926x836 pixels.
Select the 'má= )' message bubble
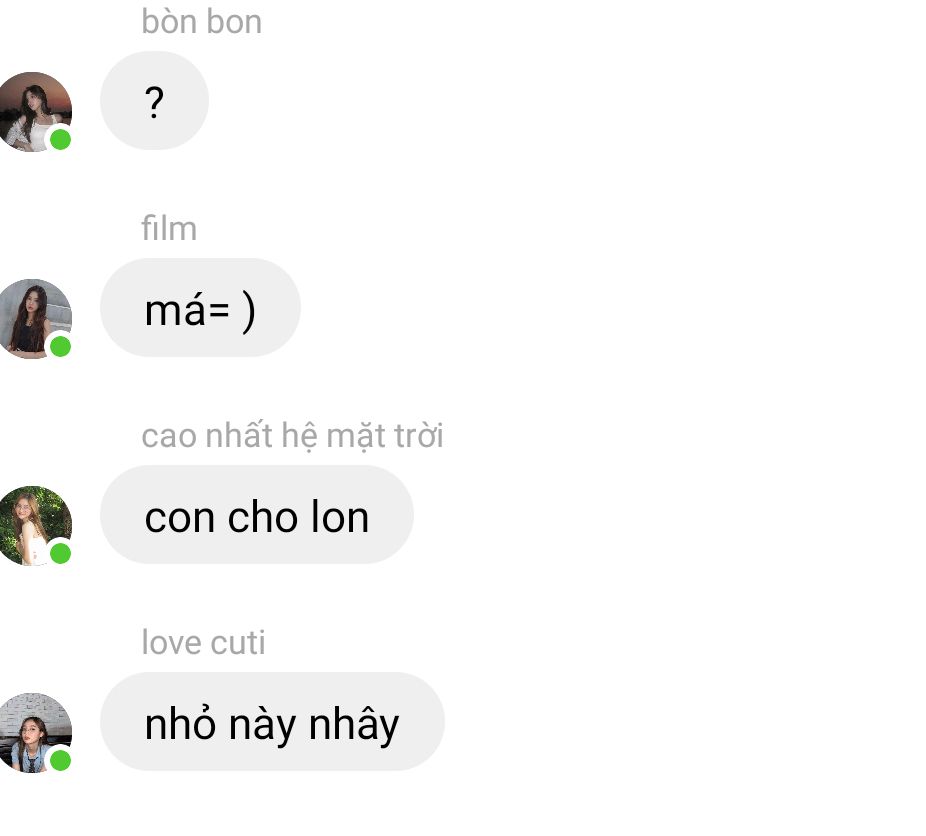(x=200, y=308)
